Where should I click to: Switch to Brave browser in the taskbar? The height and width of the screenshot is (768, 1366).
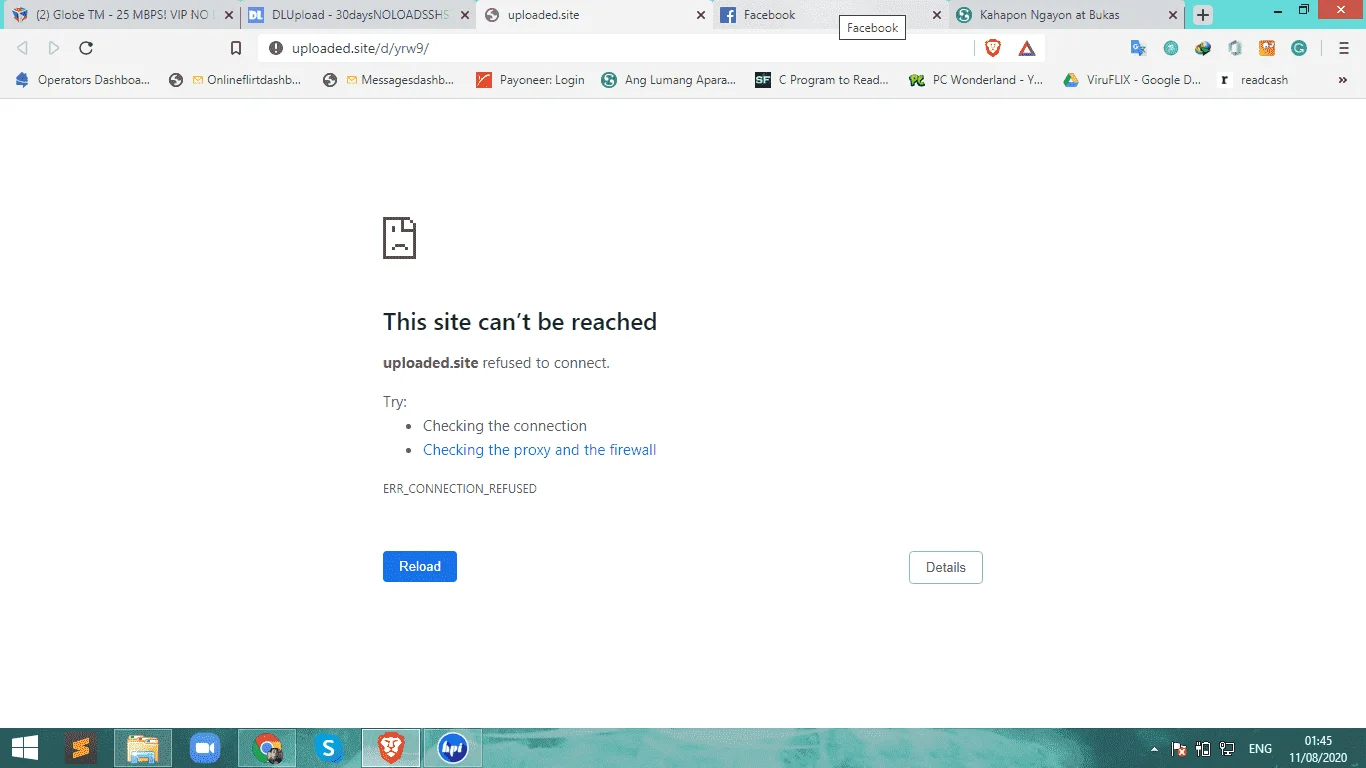coord(391,748)
